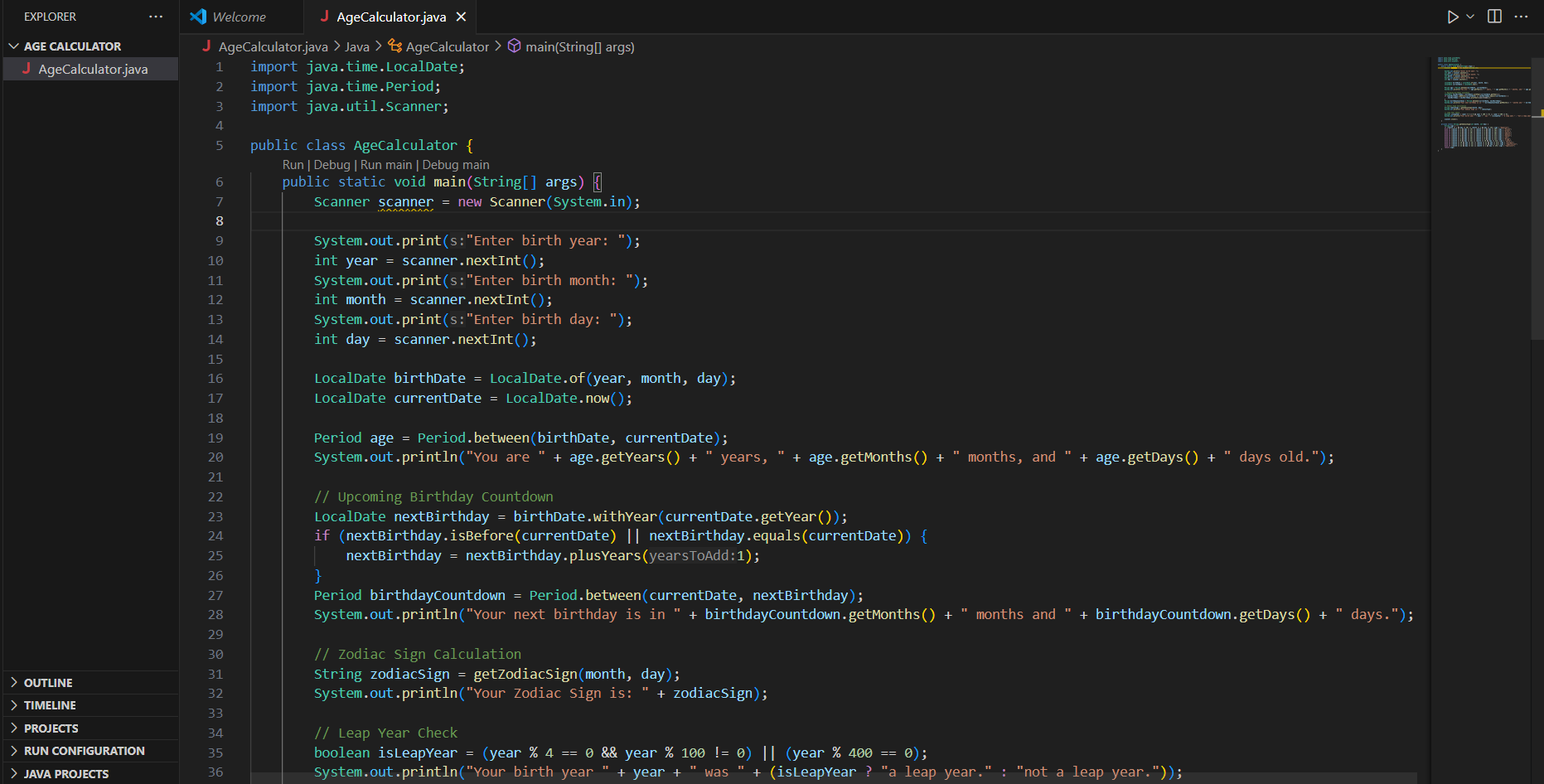1544x784 pixels.
Task: Select the AgeCalculator.java editor tab
Action: [390, 17]
